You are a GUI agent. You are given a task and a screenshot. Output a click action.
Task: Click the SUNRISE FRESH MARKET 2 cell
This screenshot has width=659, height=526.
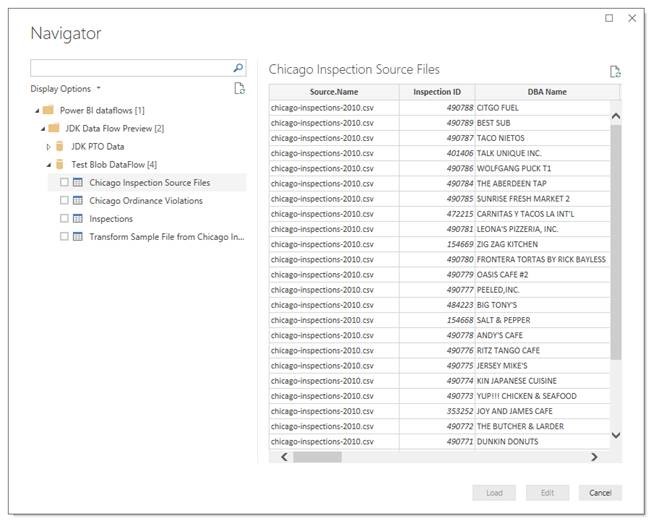543,198
